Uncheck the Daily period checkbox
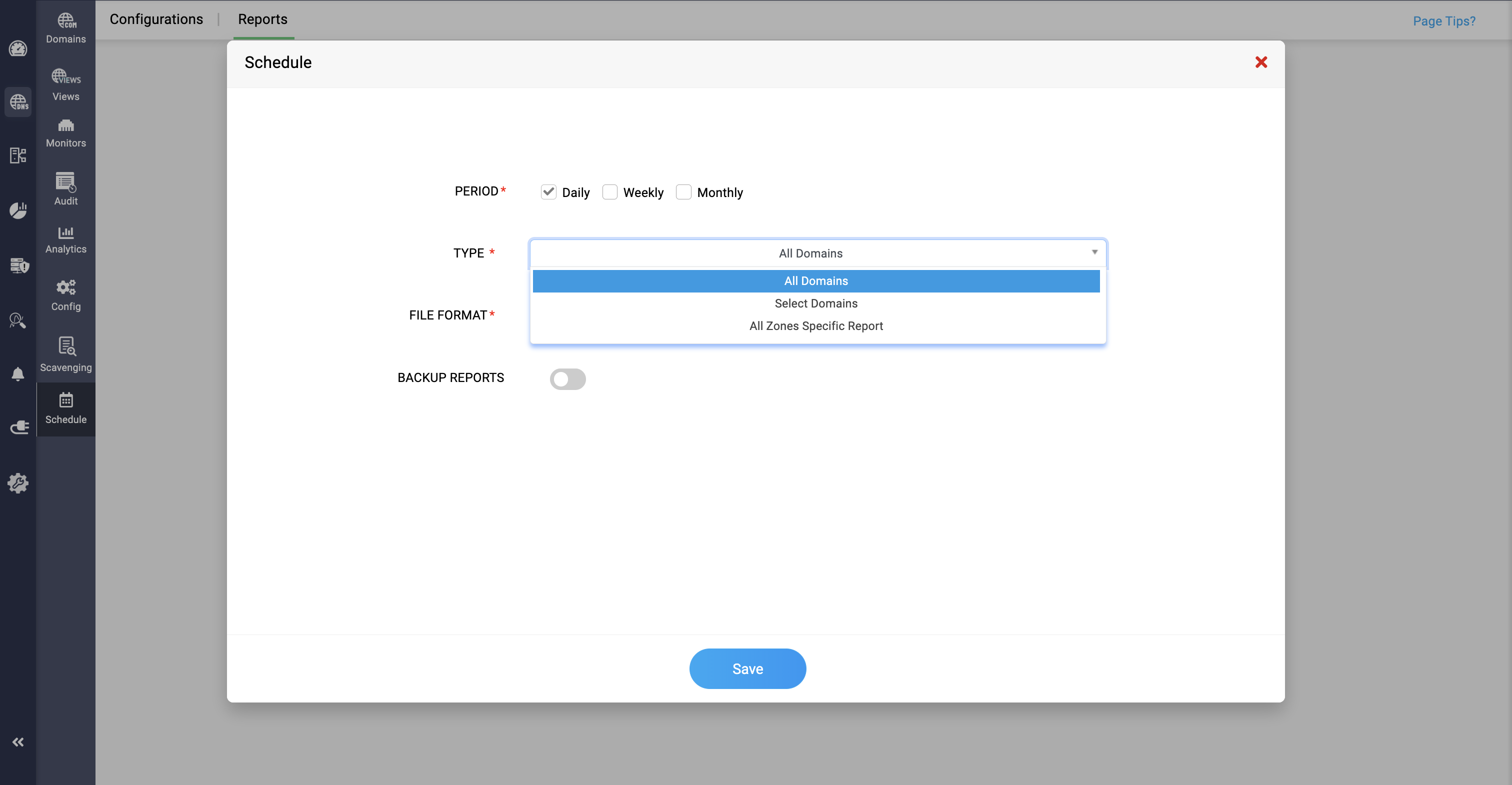The image size is (1512, 785). click(548, 192)
